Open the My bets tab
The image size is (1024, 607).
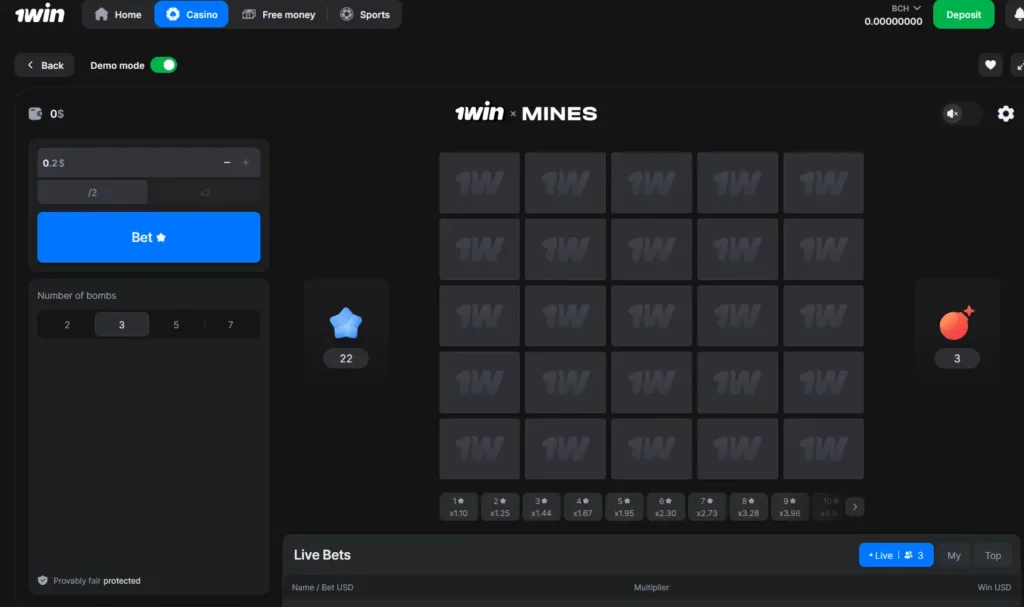[953, 555]
